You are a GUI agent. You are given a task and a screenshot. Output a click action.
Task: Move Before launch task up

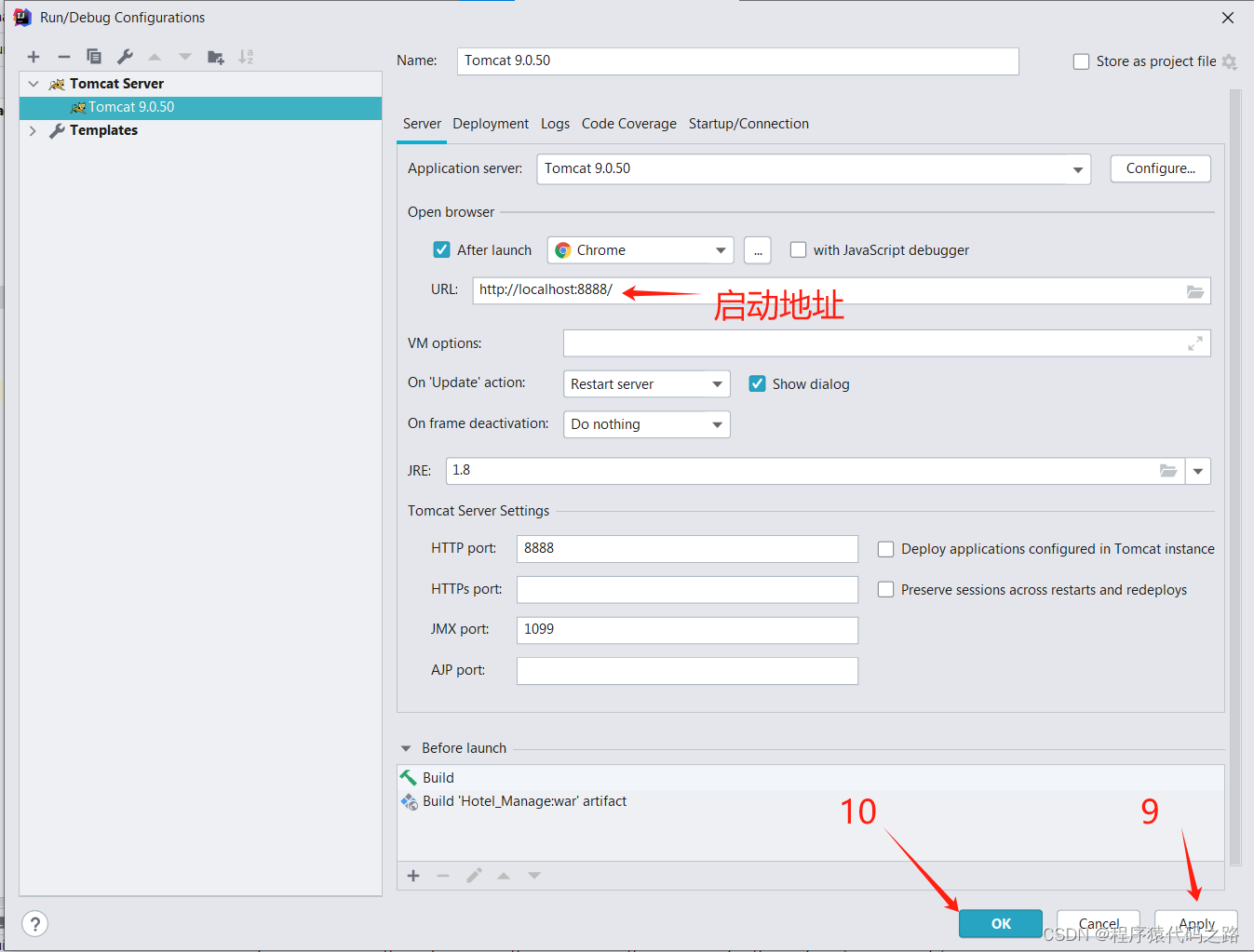tap(504, 876)
